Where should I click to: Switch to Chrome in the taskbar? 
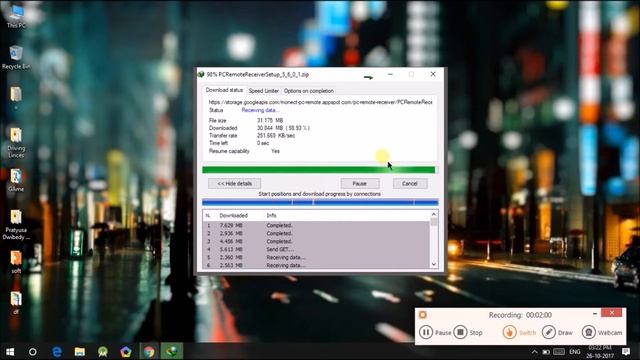[149, 351]
